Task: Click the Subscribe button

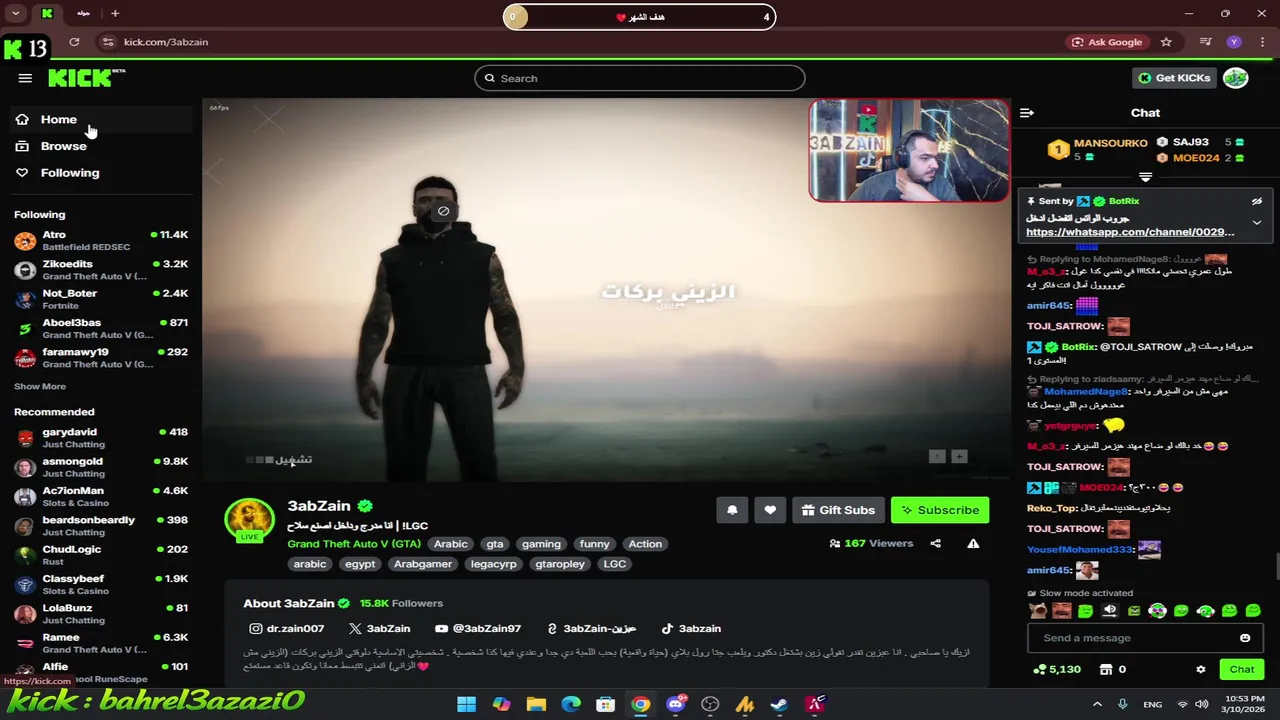Action: point(940,510)
